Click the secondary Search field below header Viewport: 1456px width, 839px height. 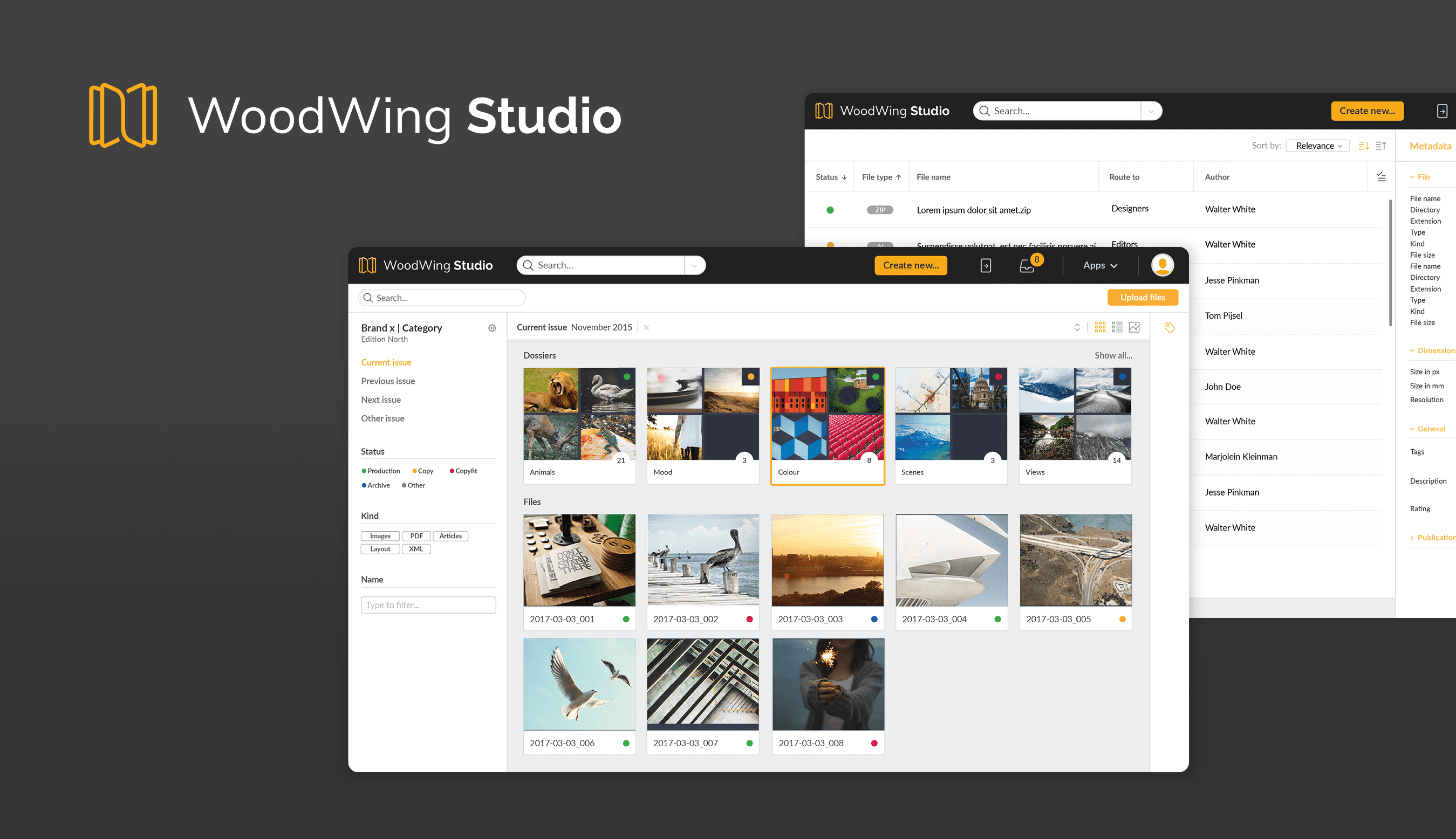tap(441, 298)
